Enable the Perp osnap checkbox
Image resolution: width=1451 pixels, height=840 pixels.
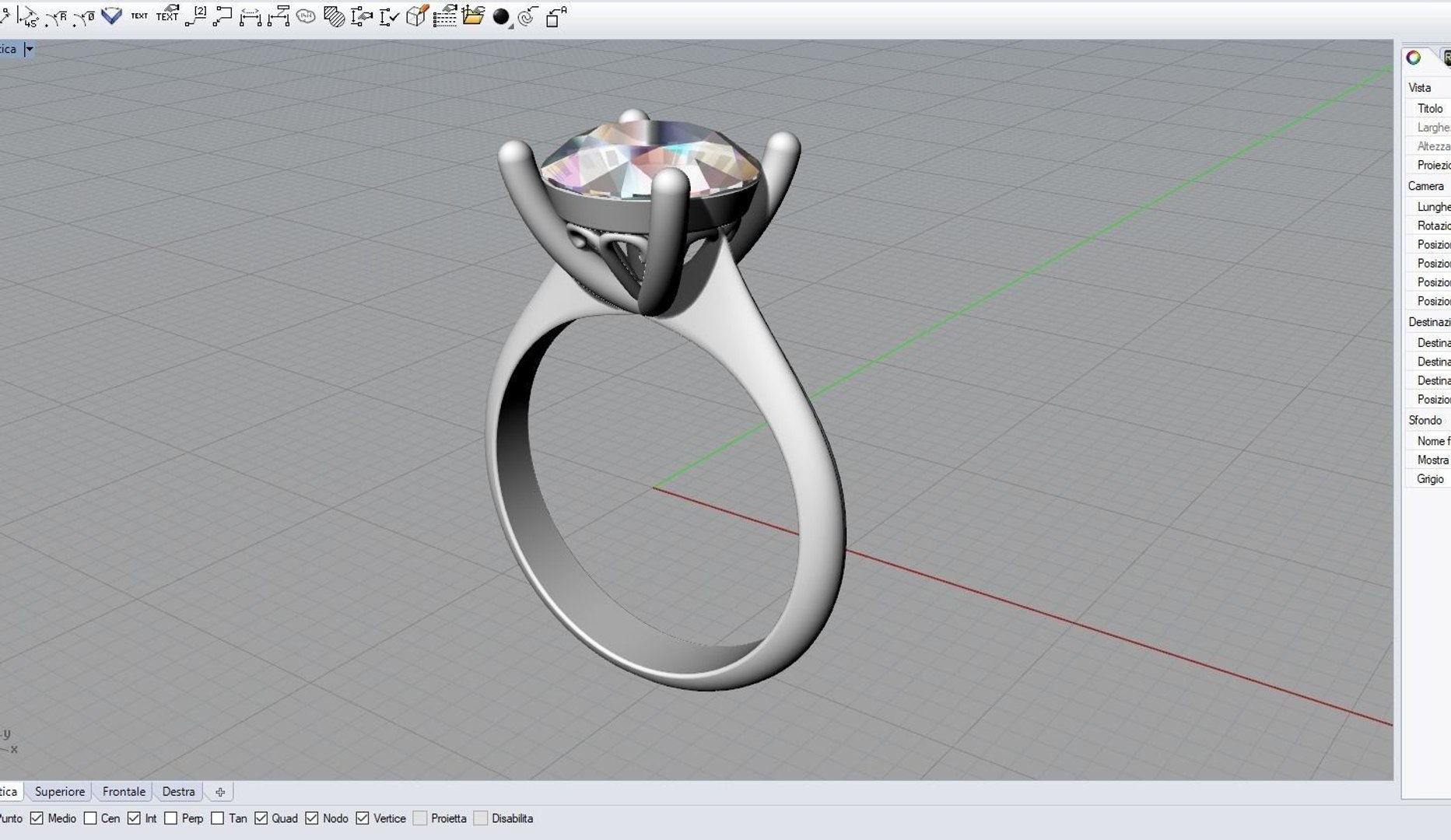tap(171, 818)
